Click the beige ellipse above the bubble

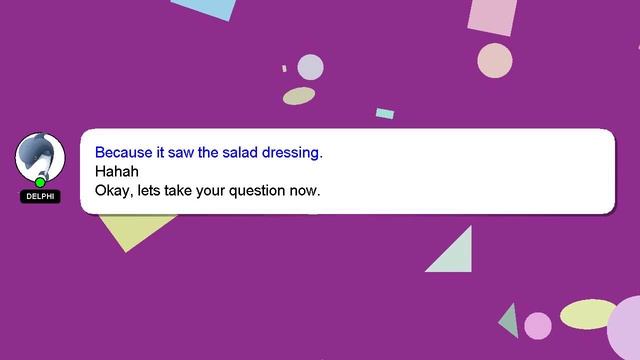299,96
